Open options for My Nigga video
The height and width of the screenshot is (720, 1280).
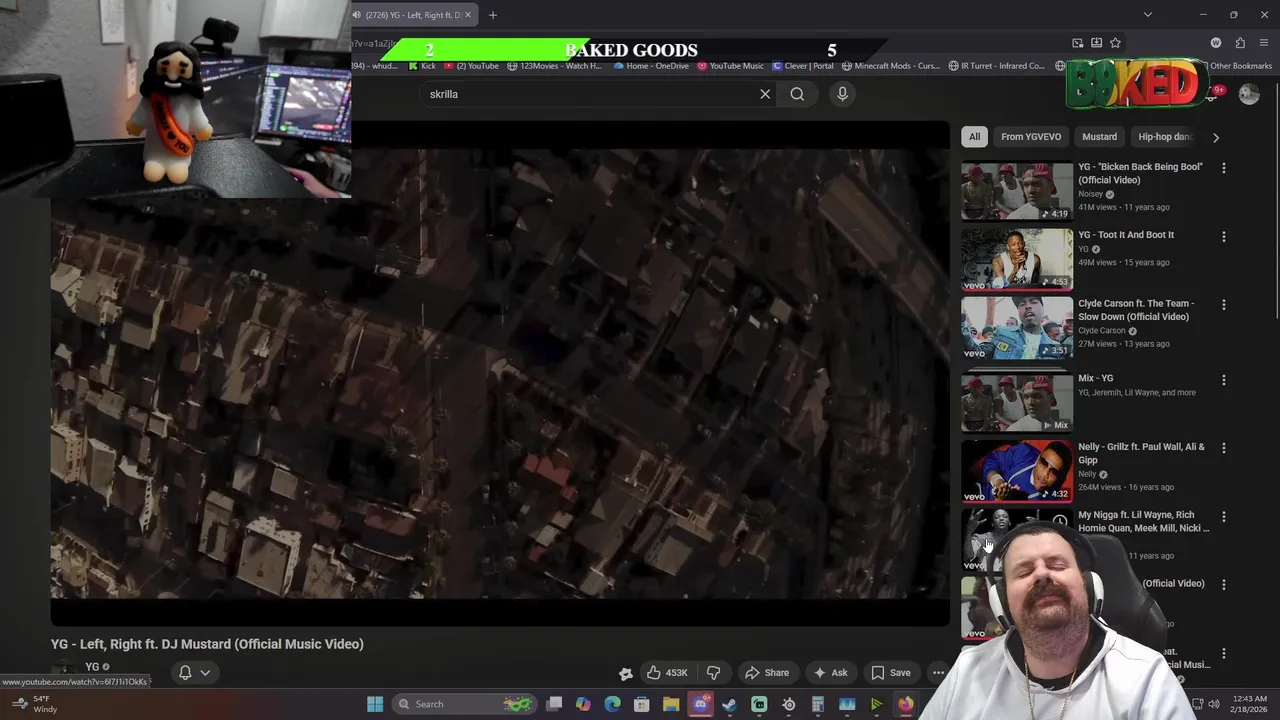click(1223, 516)
